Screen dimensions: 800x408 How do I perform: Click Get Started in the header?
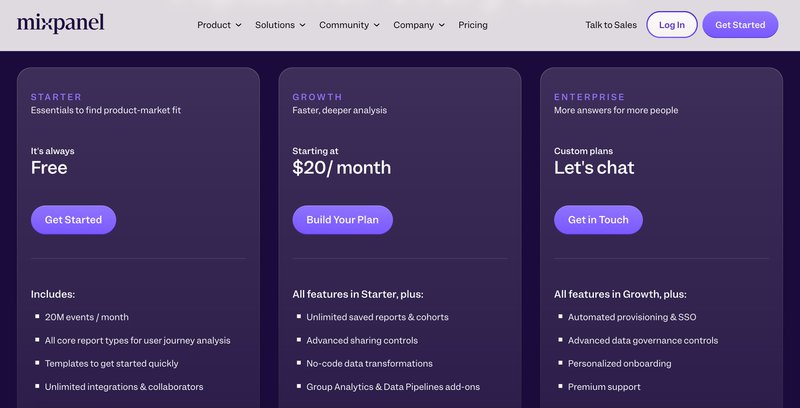[x=740, y=24]
